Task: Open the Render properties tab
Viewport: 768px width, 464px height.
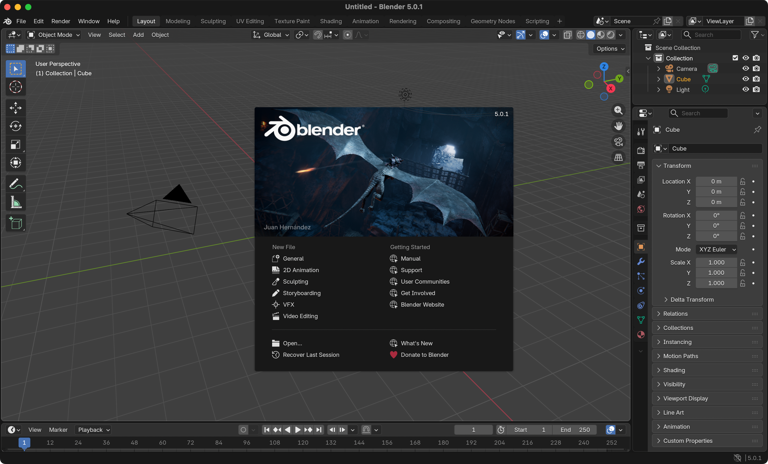Action: 641,150
